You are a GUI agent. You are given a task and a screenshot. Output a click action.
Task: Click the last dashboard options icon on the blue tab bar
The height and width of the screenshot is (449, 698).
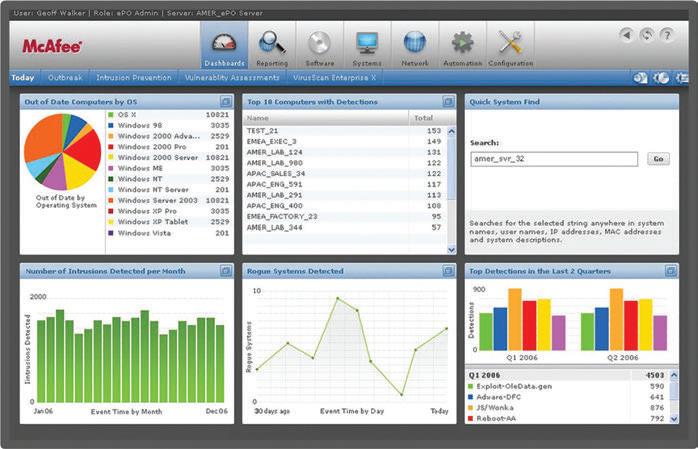point(682,78)
